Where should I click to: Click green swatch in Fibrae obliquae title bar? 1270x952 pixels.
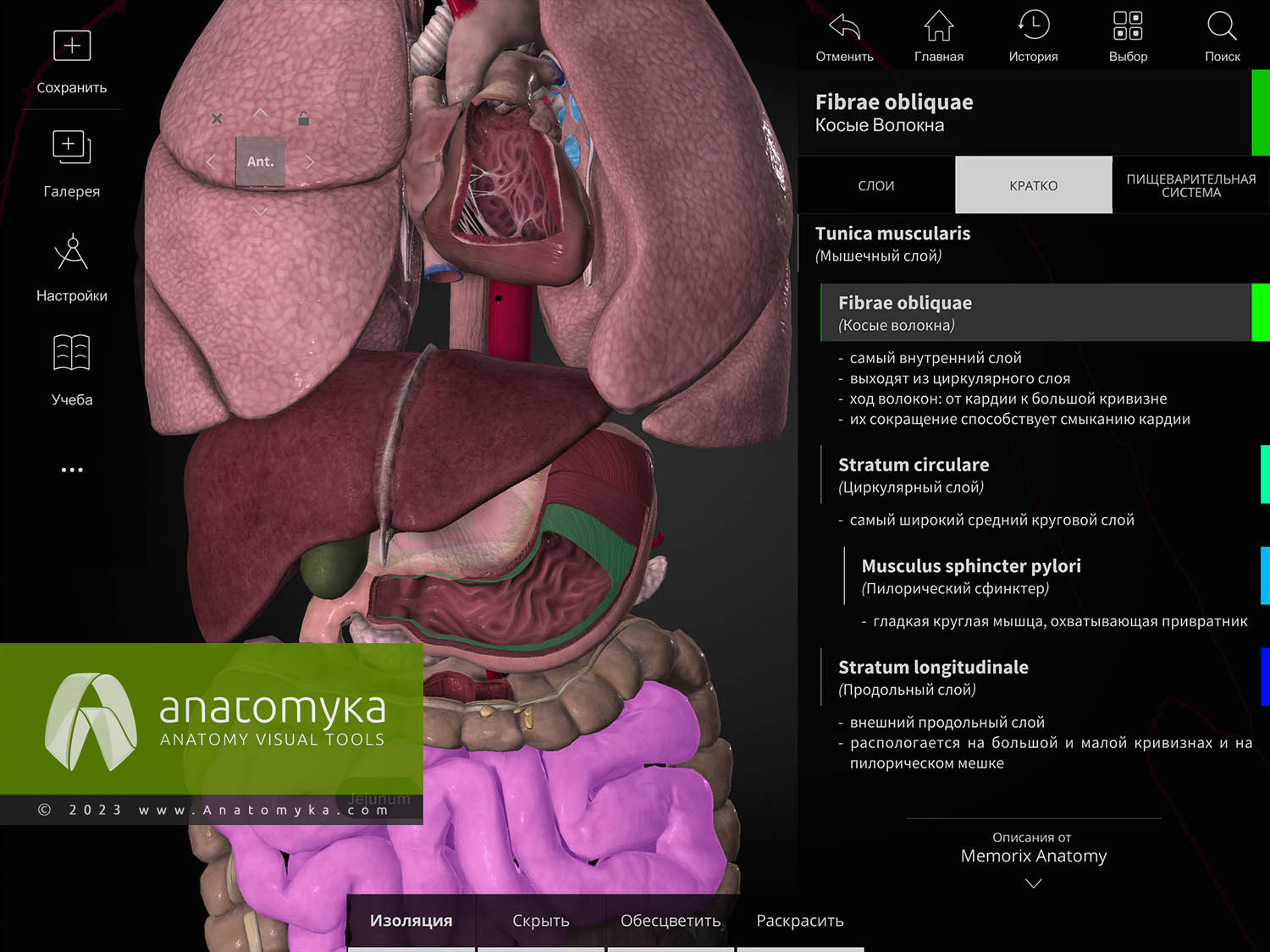pos(1261,113)
